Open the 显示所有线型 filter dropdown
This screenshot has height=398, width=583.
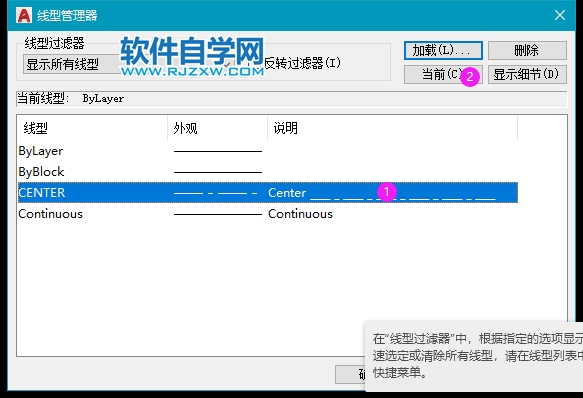[x=128, y=64]
